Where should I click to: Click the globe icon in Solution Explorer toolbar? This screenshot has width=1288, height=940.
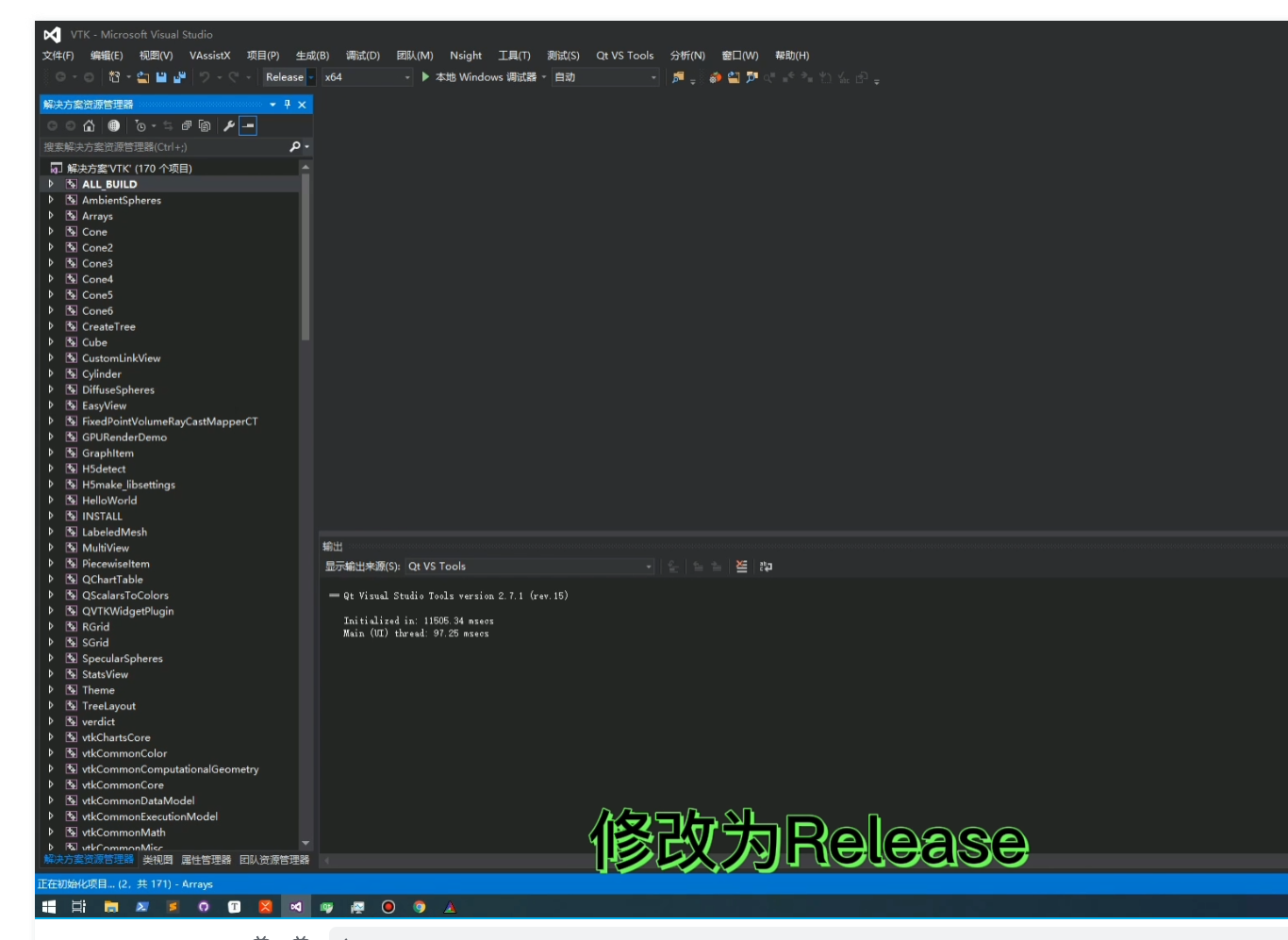pos(113,125)
